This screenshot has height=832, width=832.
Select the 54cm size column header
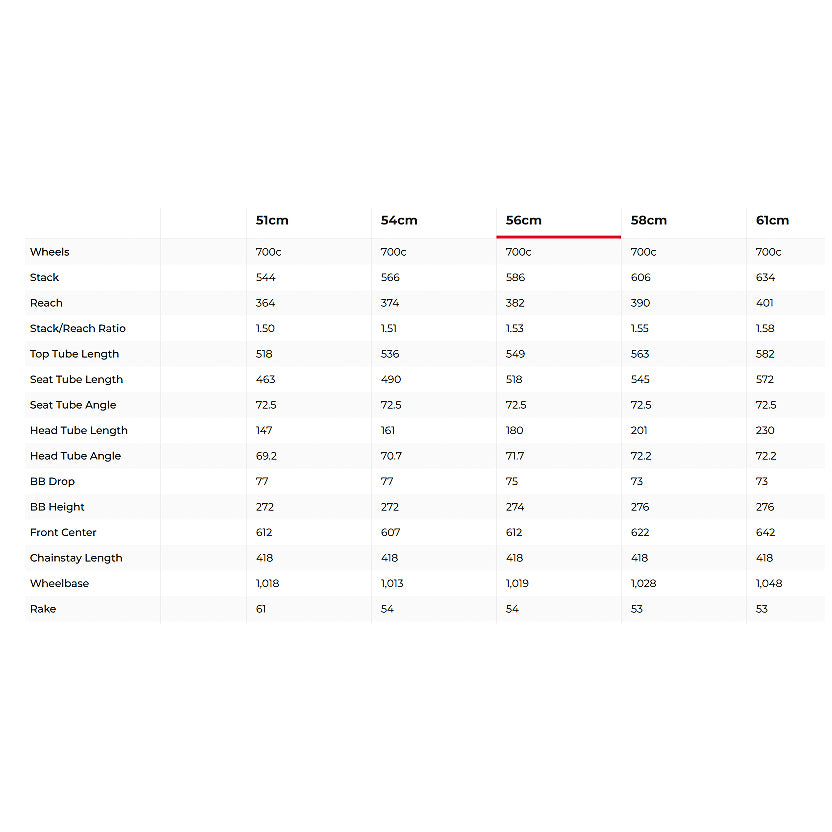click(399, 220)
